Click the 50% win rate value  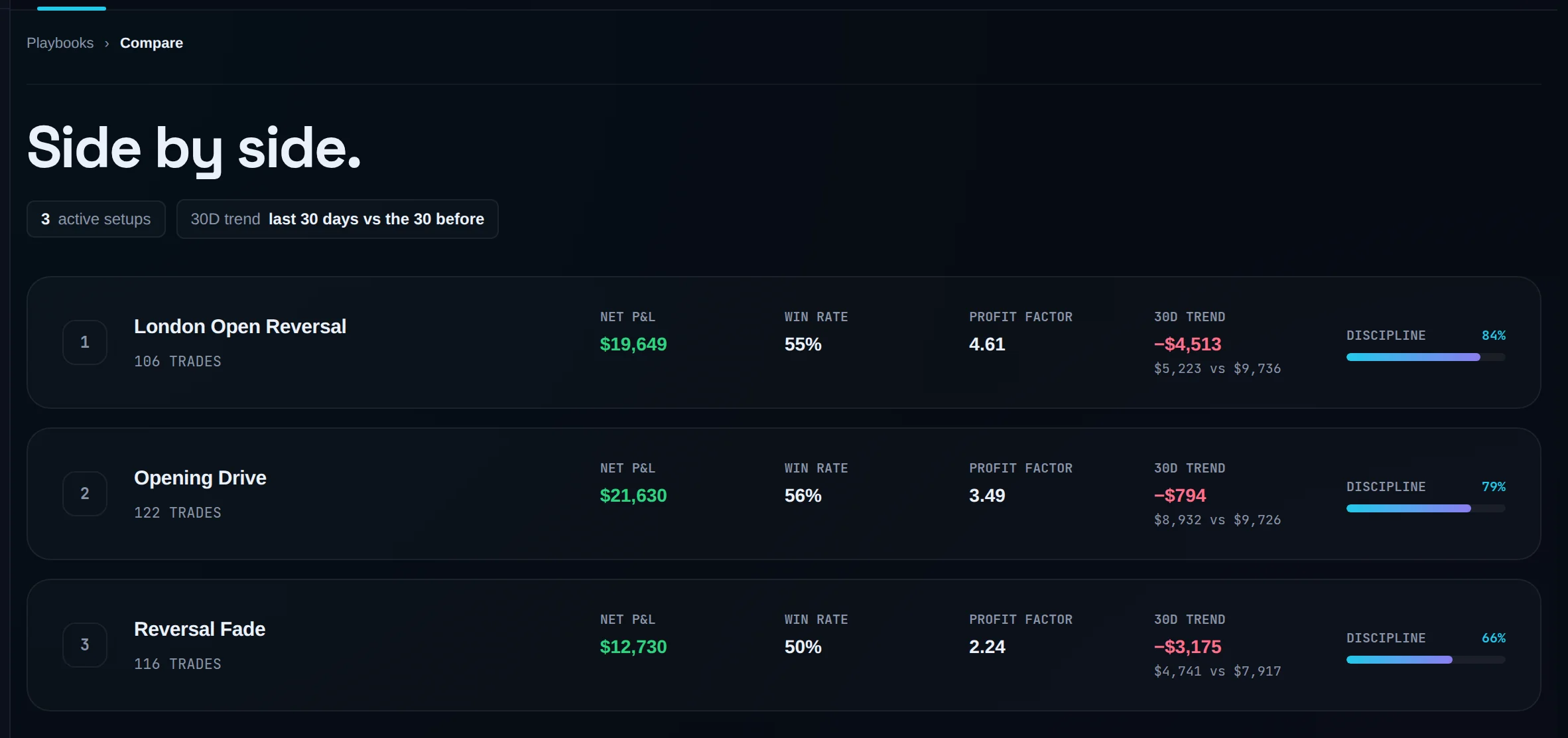tap(803, 647)
